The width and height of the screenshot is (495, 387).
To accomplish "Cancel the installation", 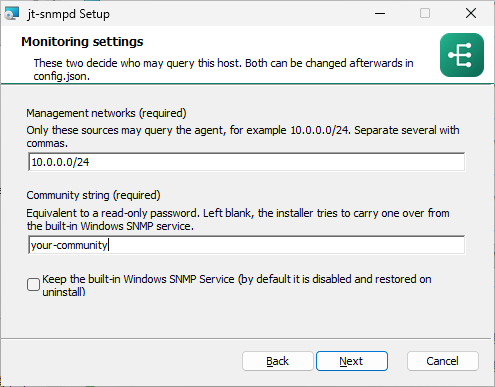I will 443,361.
